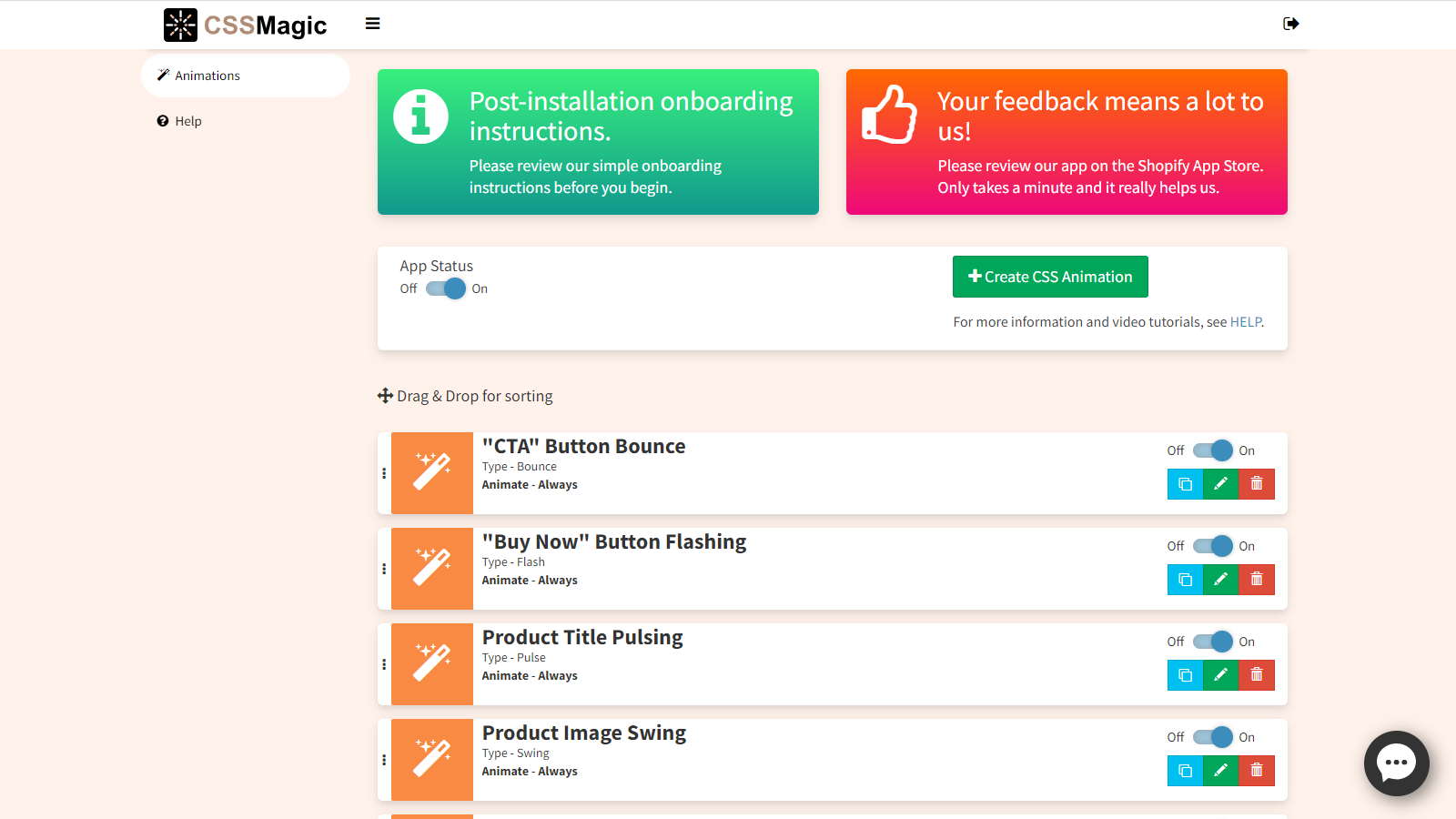Edit the "Buy Now" Button Flashing animation
This screenshot has height=819, width=1456.
coord(1220,580)
